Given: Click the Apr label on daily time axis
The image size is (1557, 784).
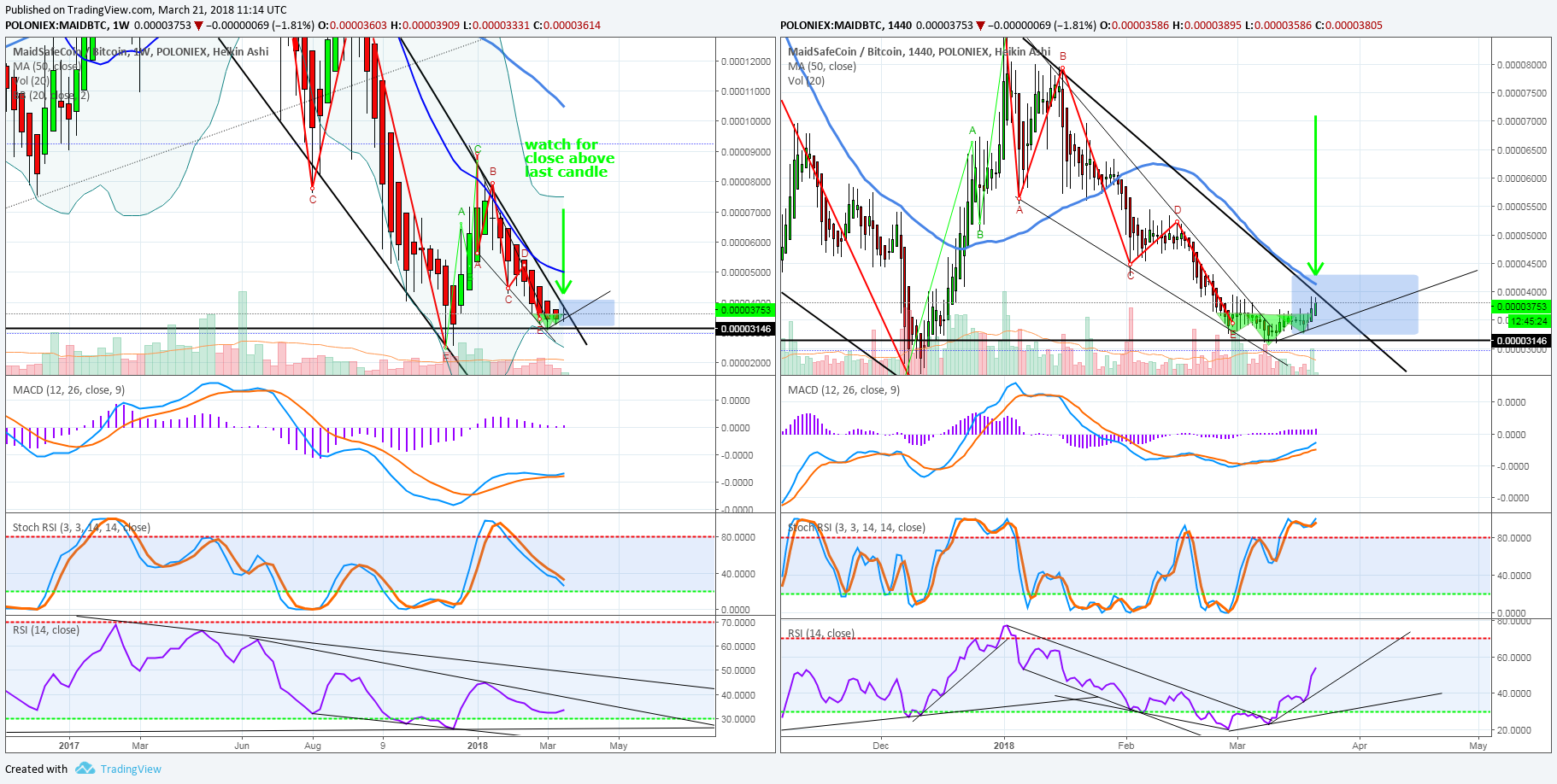Looking at the screenshot, I should point(1360,746).
